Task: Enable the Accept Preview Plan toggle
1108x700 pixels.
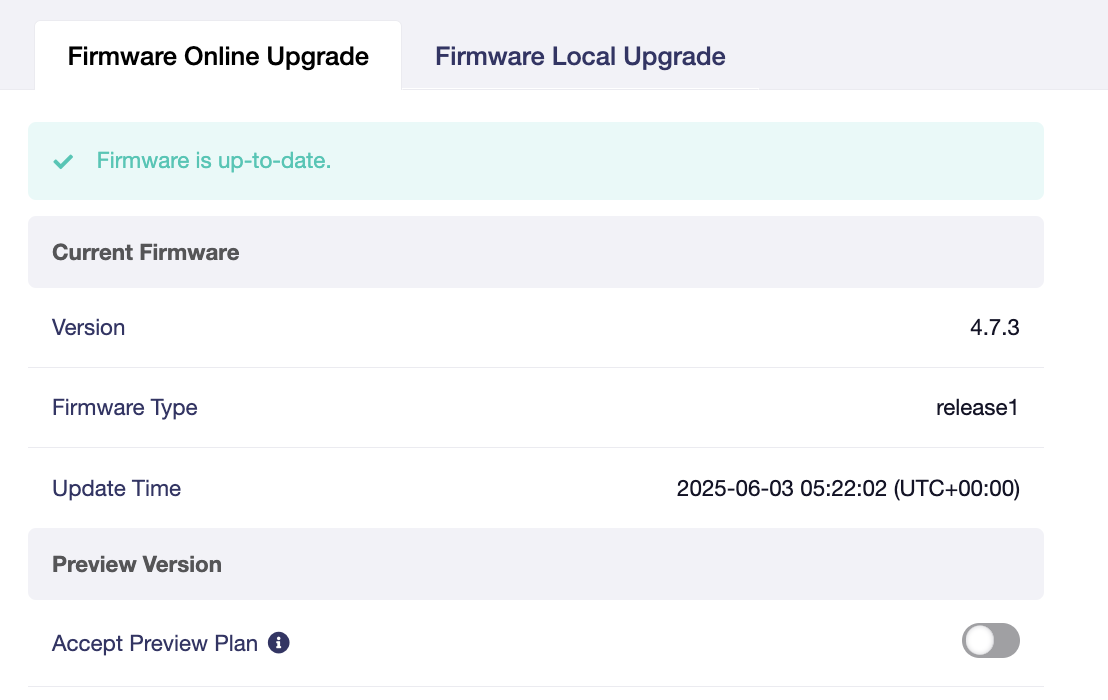Action: coord(990,641)
